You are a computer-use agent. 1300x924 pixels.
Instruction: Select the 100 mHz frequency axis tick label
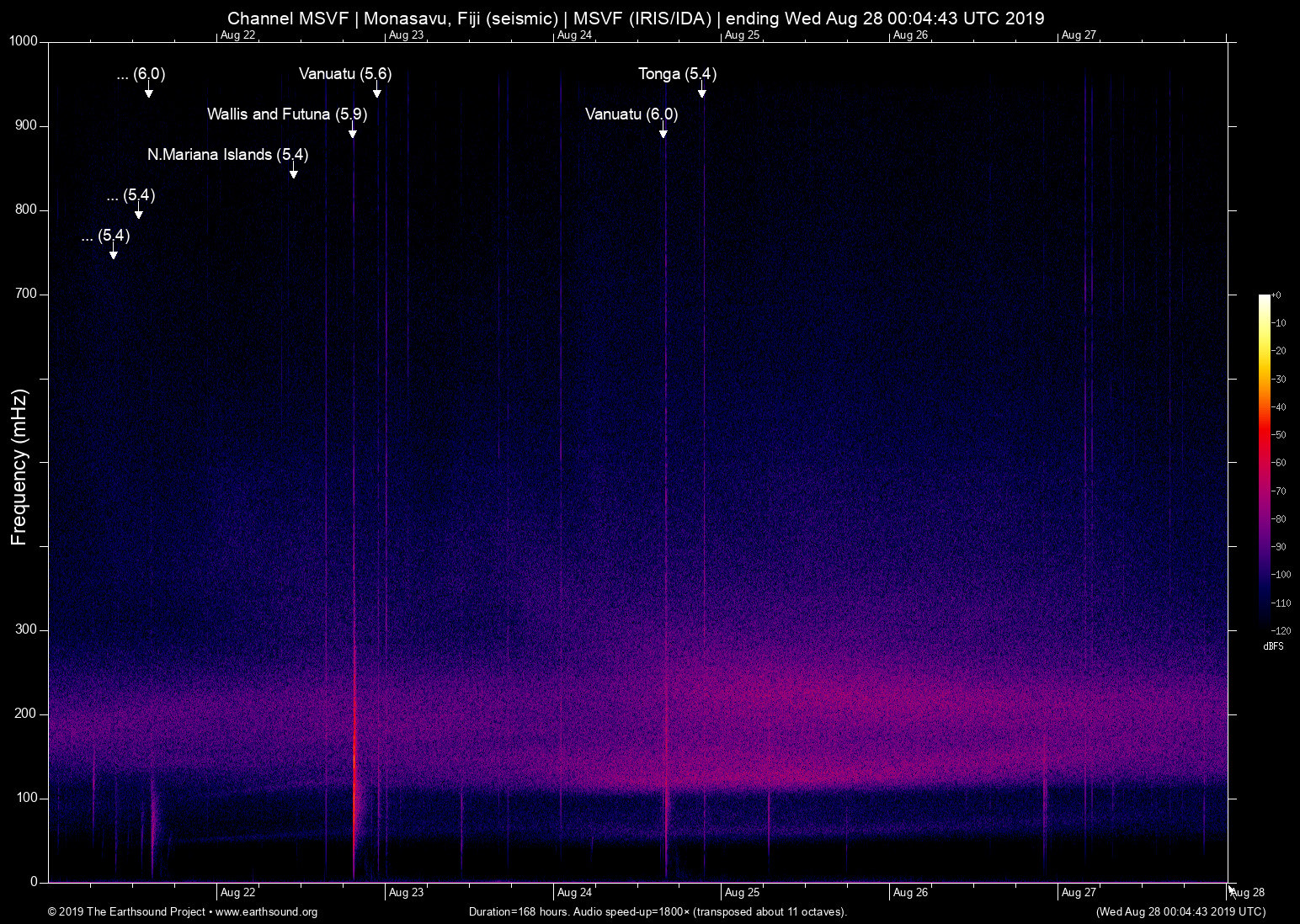[27, 799]
